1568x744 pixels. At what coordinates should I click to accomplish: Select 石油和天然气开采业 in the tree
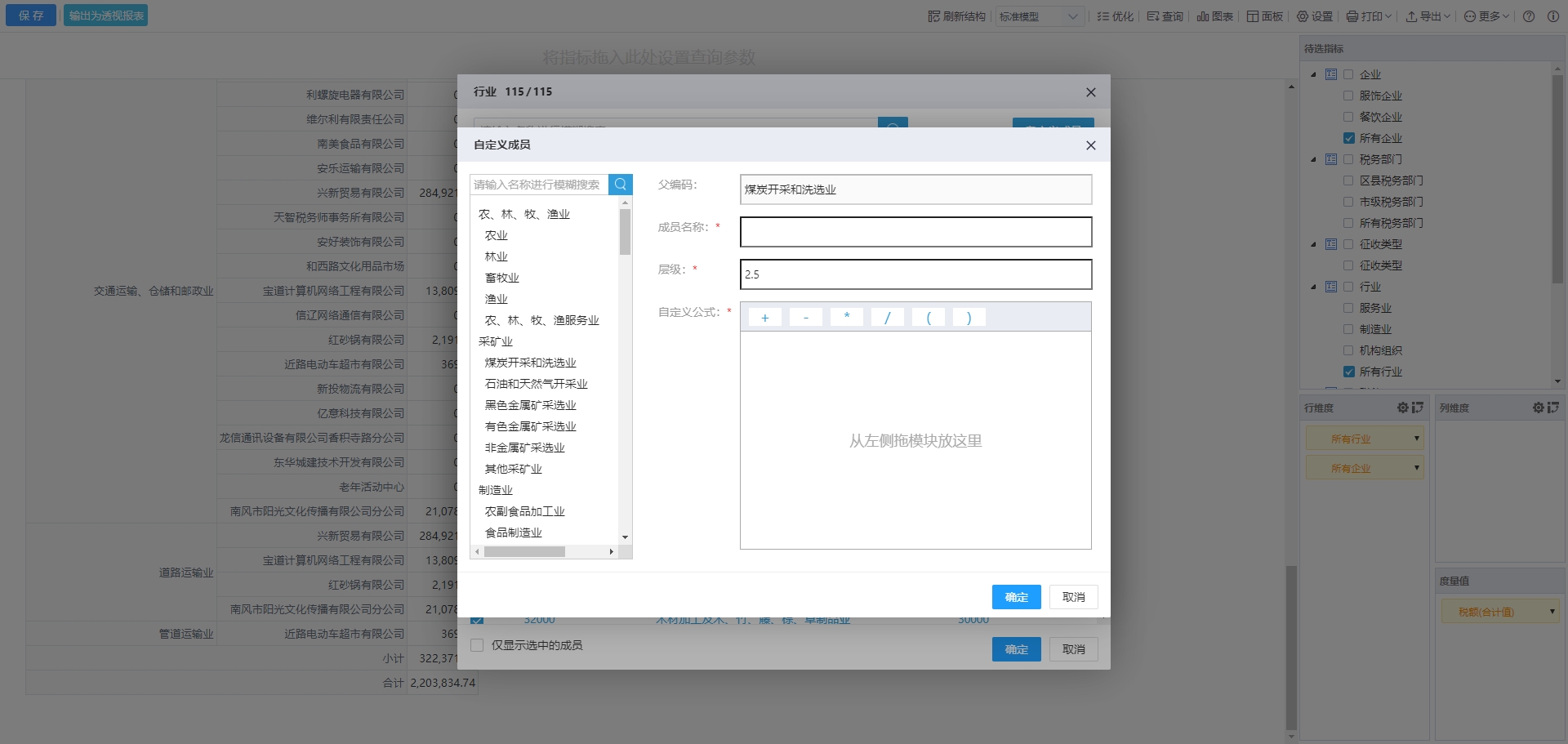tap(536, 384)
